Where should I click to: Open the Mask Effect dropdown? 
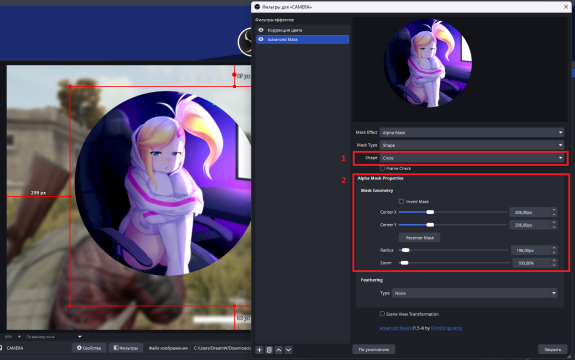click(472, 132)
